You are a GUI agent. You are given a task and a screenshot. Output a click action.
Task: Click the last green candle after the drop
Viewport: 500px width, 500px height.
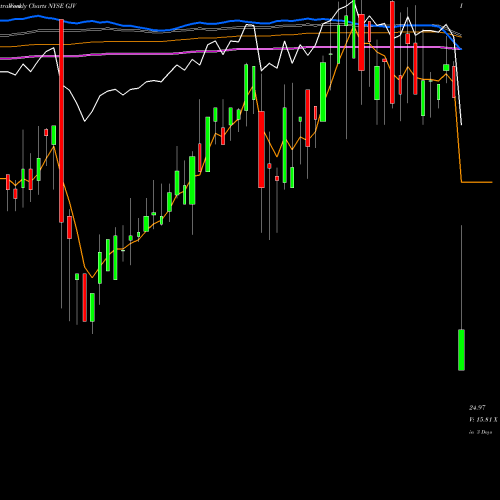tap(461, 350)
